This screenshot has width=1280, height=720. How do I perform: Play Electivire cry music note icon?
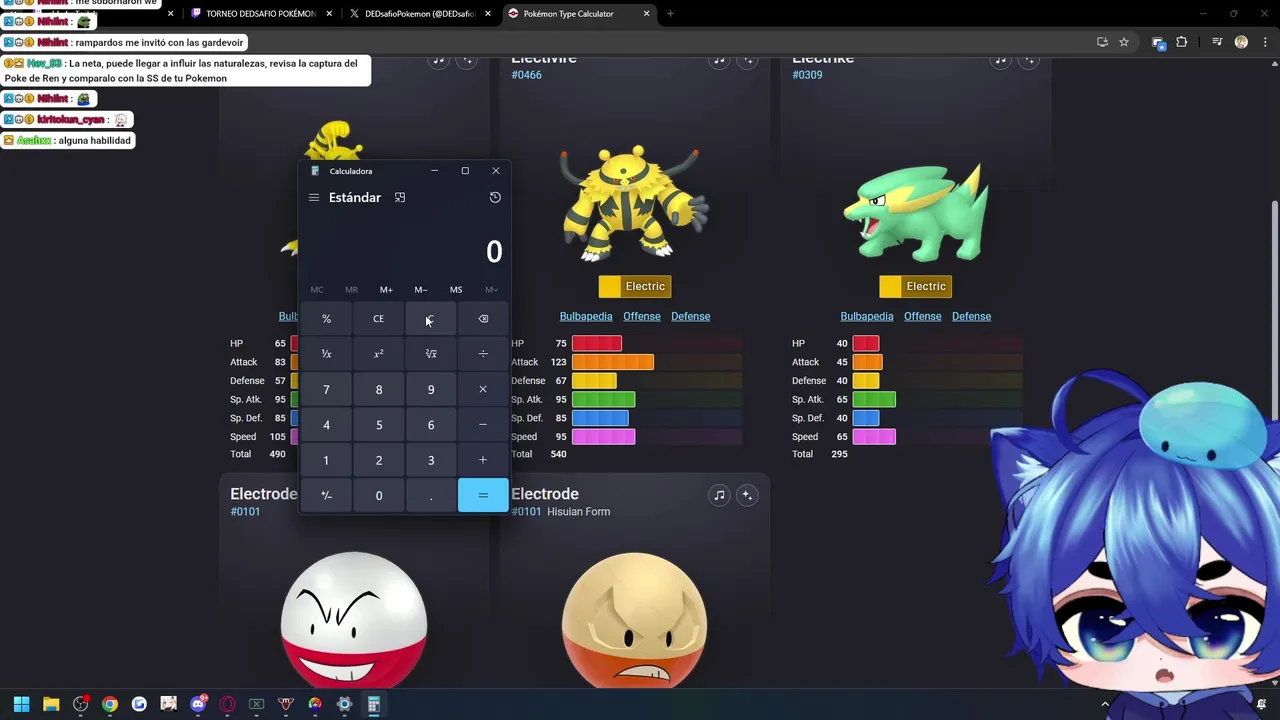pos(719,61)
